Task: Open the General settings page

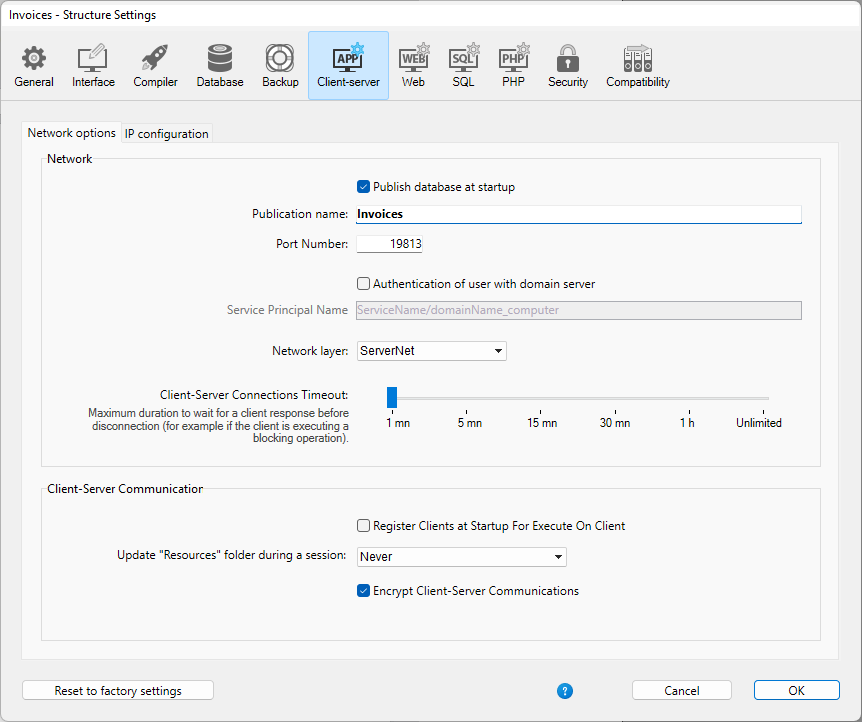Action: (x=34, y=66)
